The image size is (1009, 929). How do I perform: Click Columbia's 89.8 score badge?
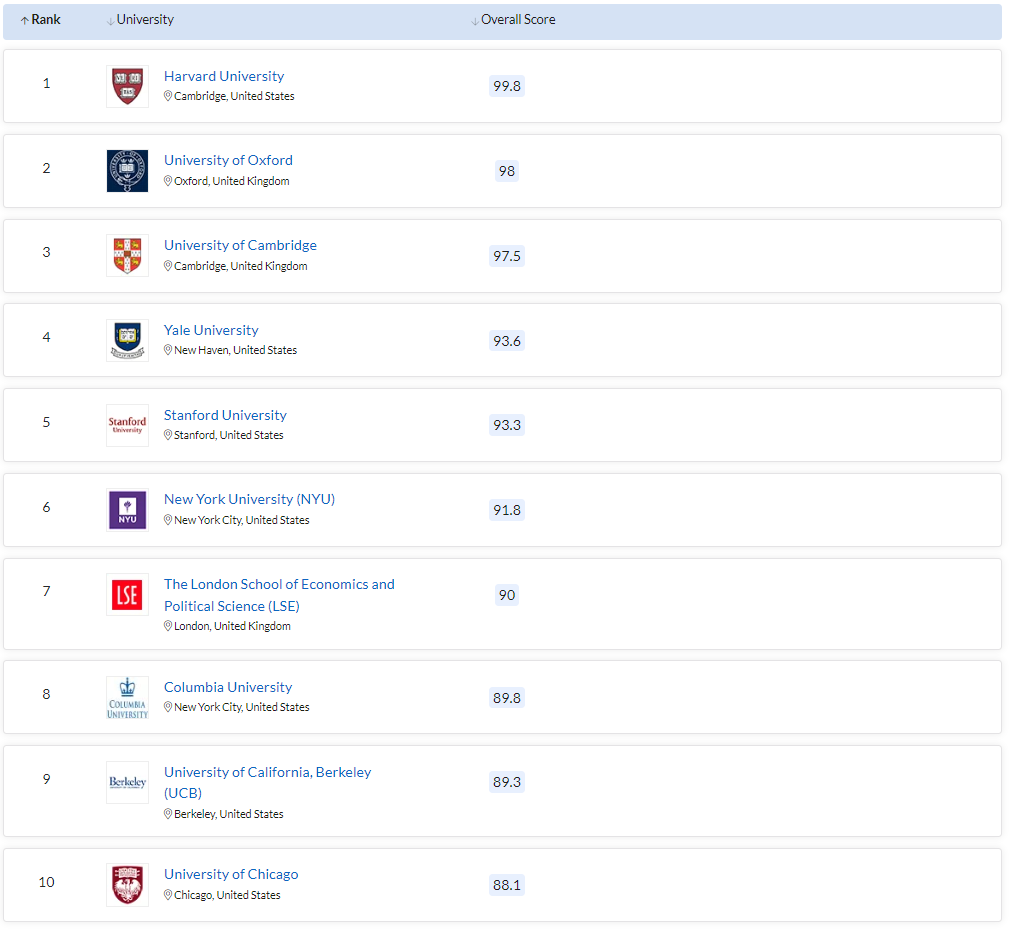pyautogui.click(x=507, y=698)
